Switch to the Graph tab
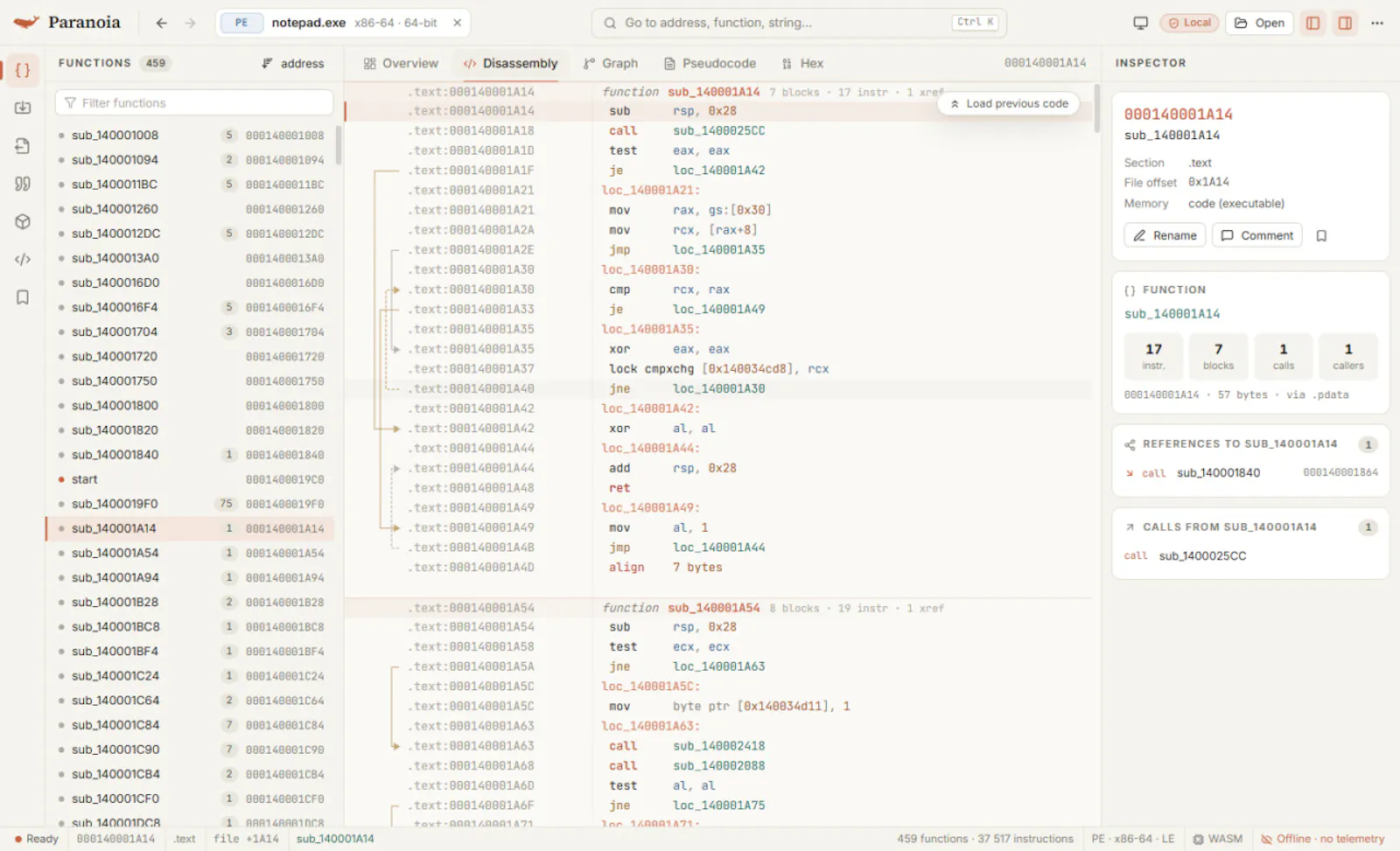Image resolution: width=1400 pixels, height=851 pixels. [611, 63]
